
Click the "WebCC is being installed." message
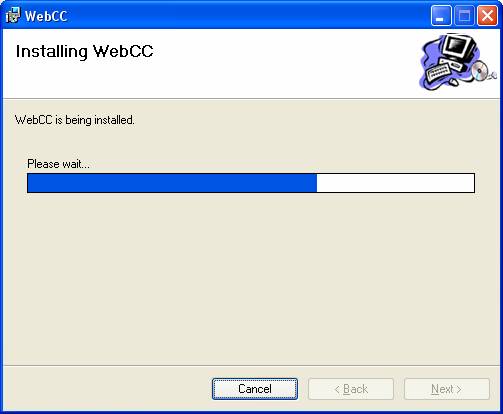pos(75,120)
